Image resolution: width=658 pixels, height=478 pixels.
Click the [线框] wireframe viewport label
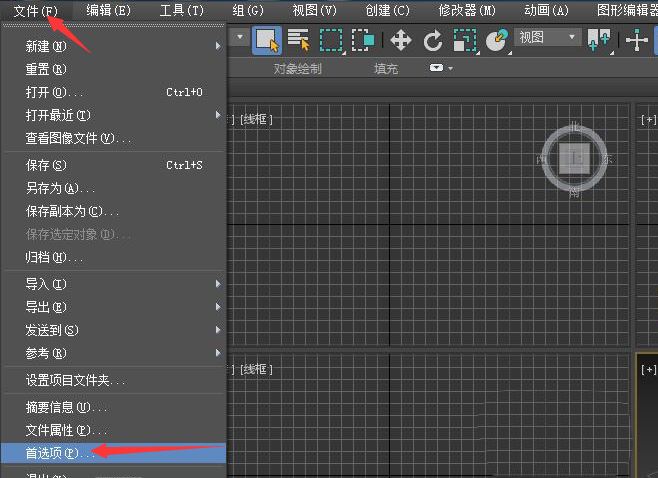click(256, 119)
